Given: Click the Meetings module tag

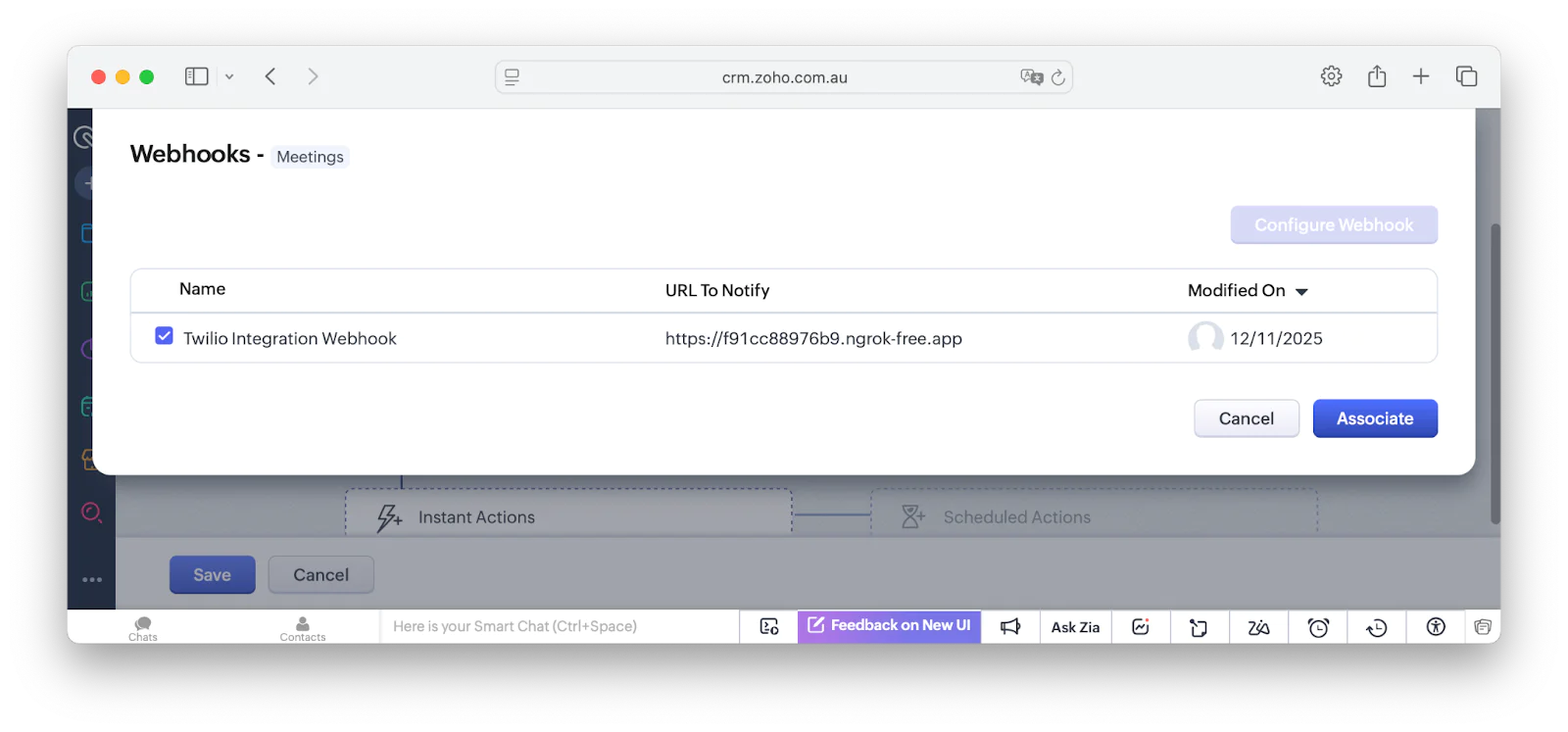Looking at the screenshot, I should (310, 157).
